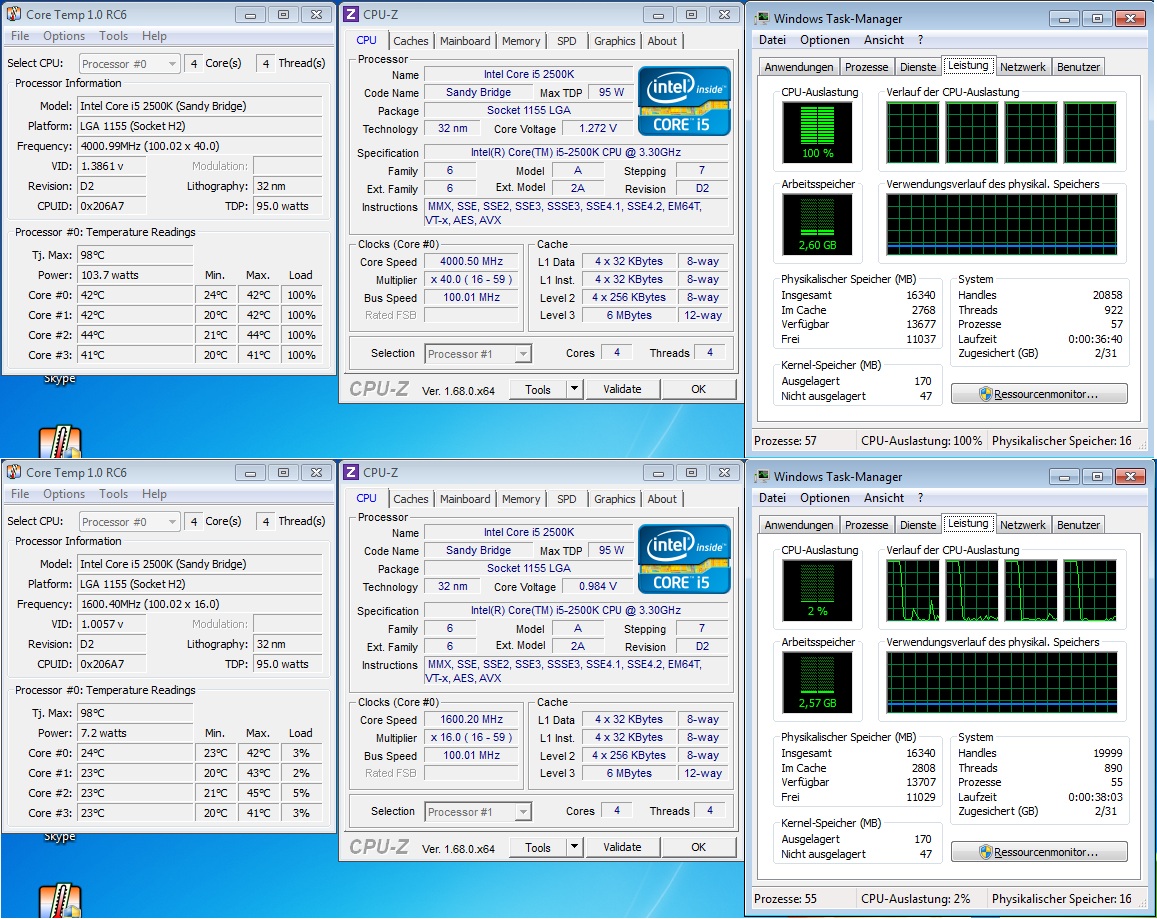
Task: Switch to the About tab in the lower CPU-Z
Action: [662, 498]
